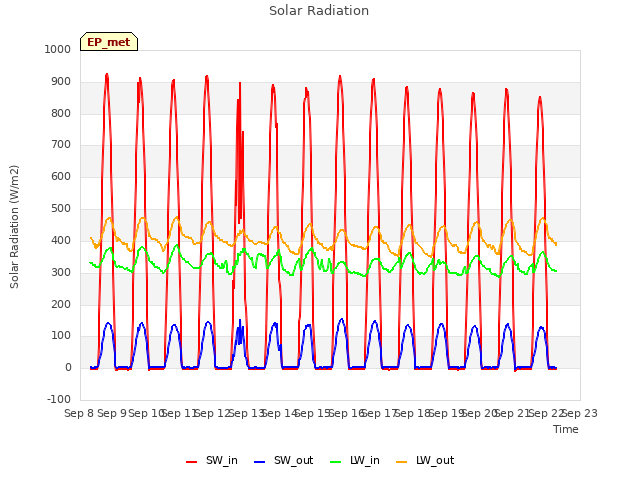Toggle LW_out series in legend
640x480 pixels.
[425, 460]
